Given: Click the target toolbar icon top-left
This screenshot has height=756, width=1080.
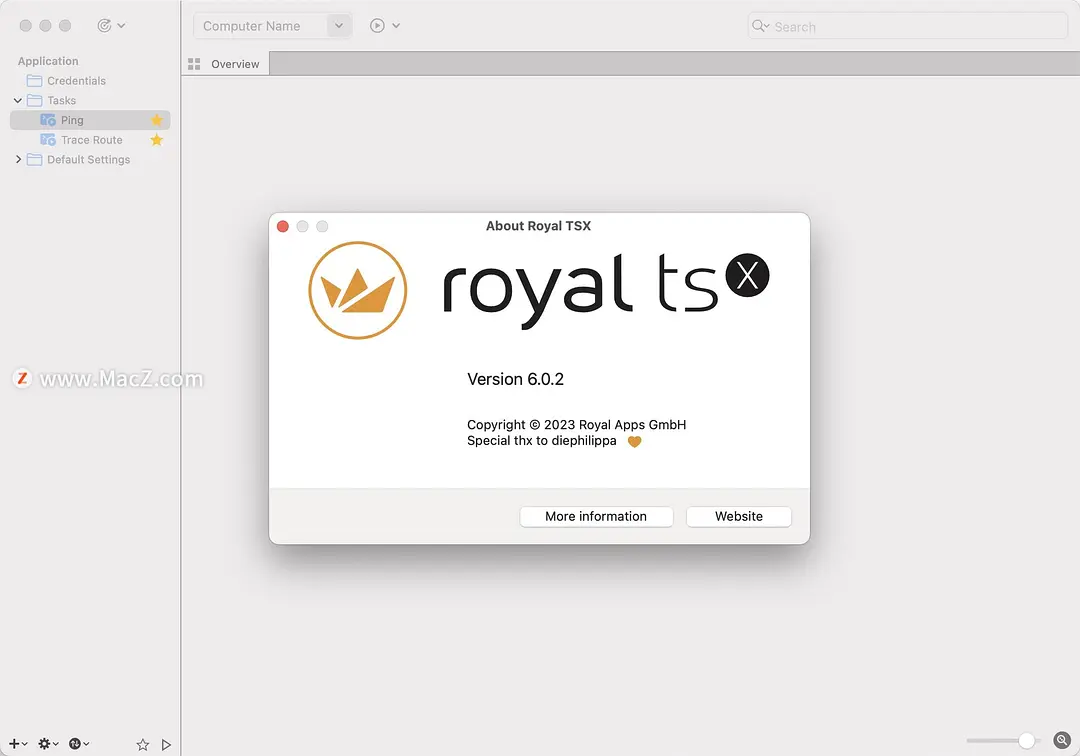Looking at the screenshot, I should coord(104,25).
